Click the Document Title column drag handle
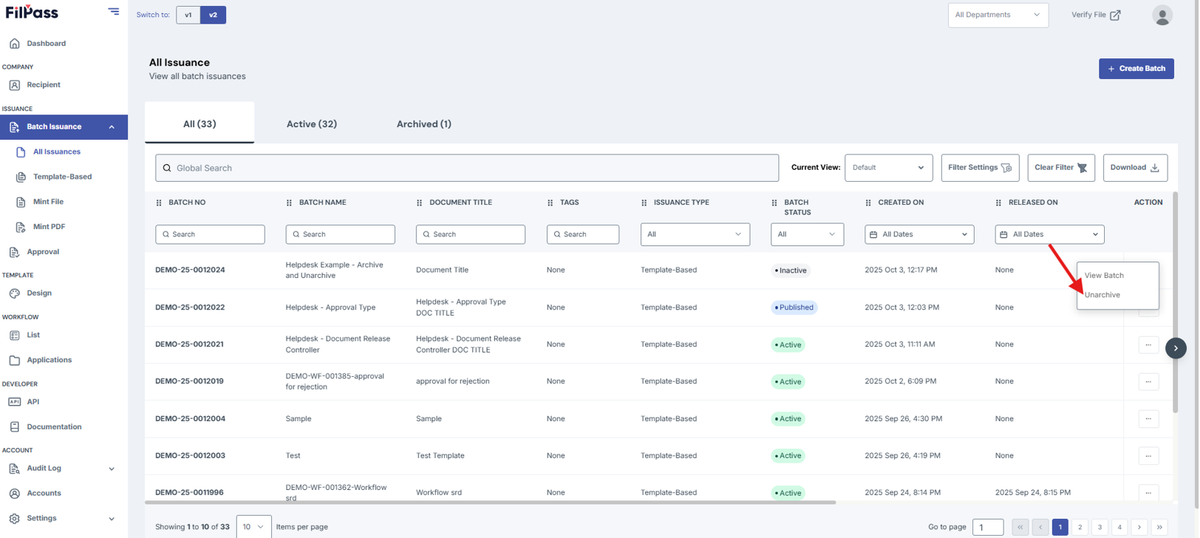1200x538 pixels. point(420,202)
